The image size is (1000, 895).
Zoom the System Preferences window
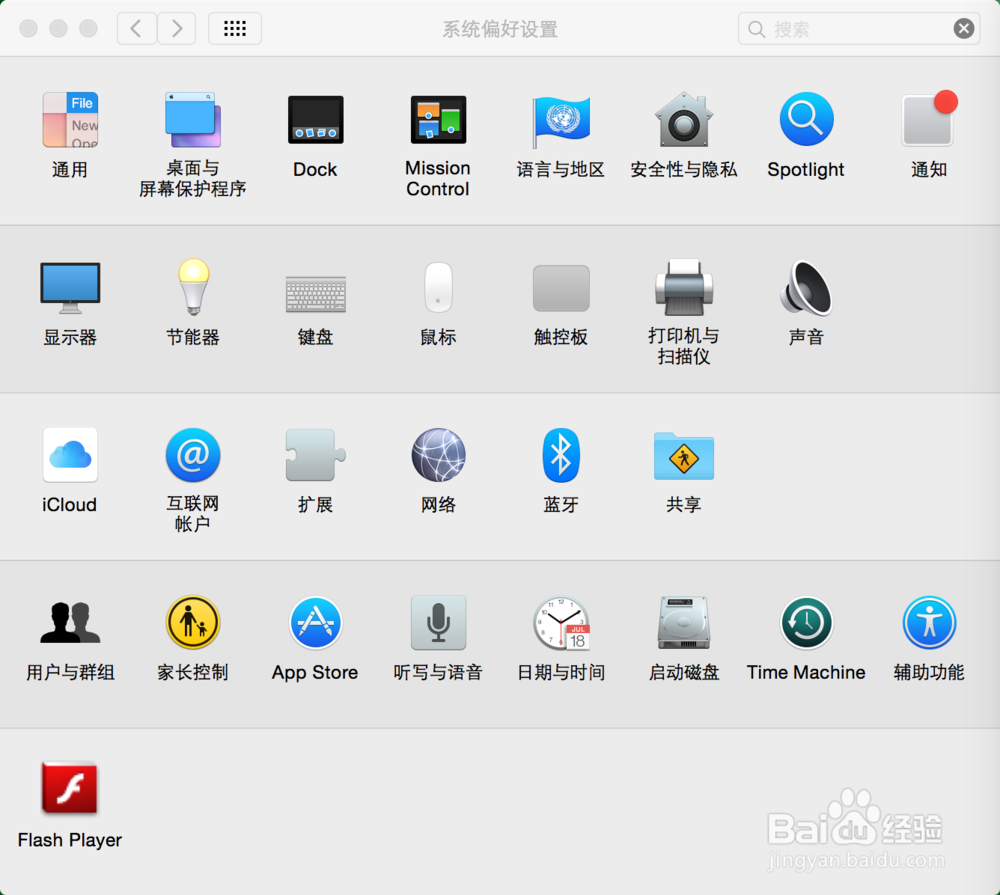pos(88,29)
